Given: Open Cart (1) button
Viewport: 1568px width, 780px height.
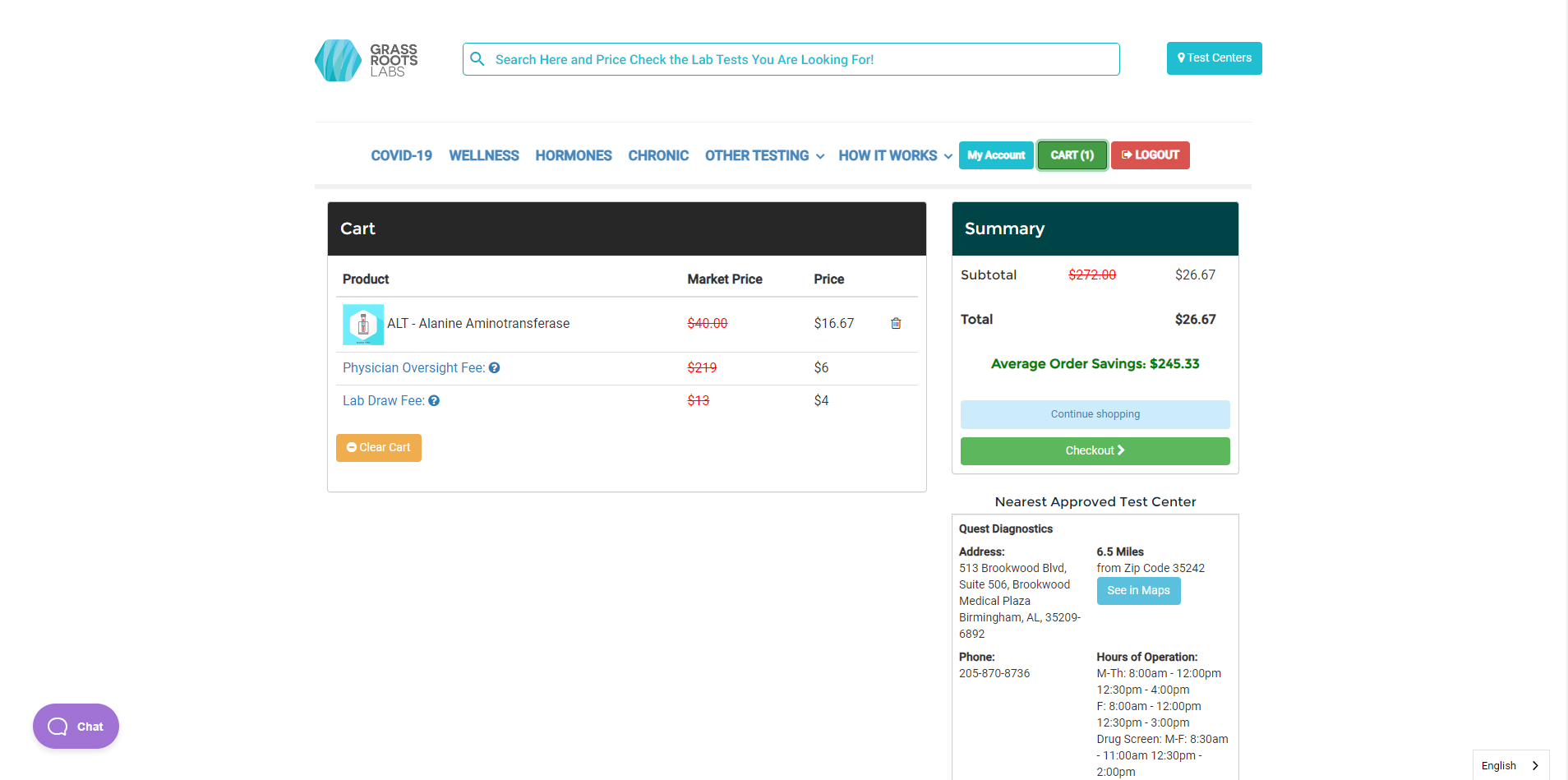Looking at the screenshot, I should click(1072, 155).
